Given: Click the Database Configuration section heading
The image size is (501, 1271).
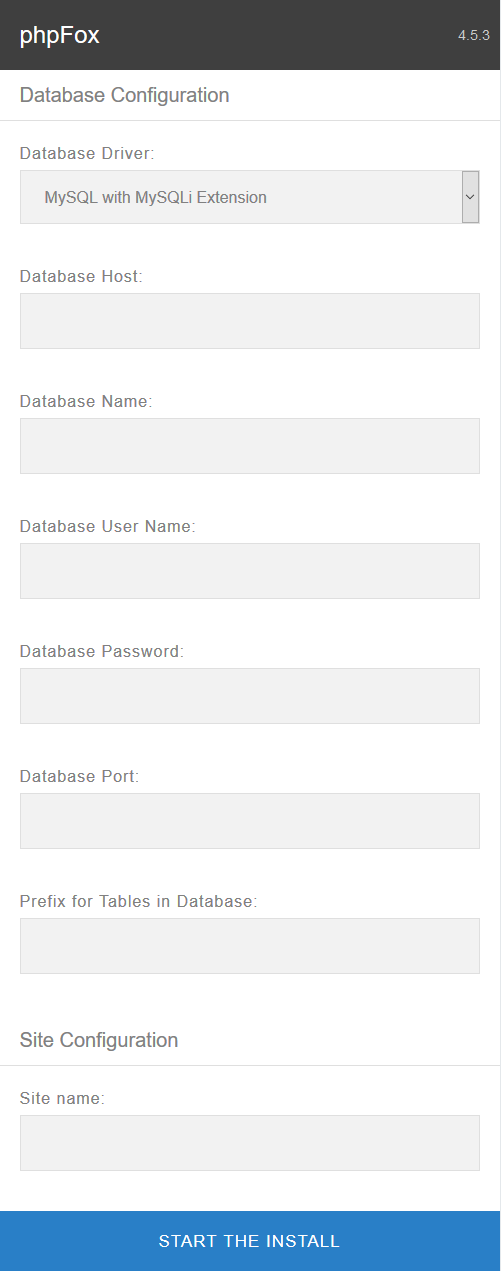Looking at the screenshot, I should click(125, 95).
